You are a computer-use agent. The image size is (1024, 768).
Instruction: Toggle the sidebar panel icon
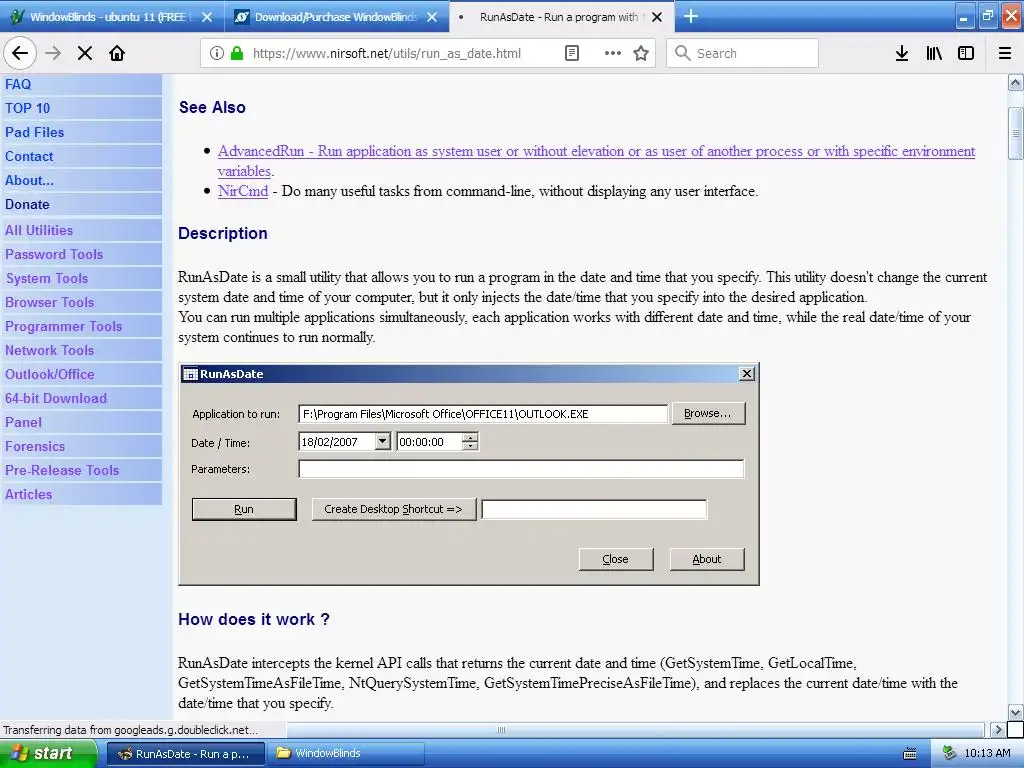click(x=966, y=53)
